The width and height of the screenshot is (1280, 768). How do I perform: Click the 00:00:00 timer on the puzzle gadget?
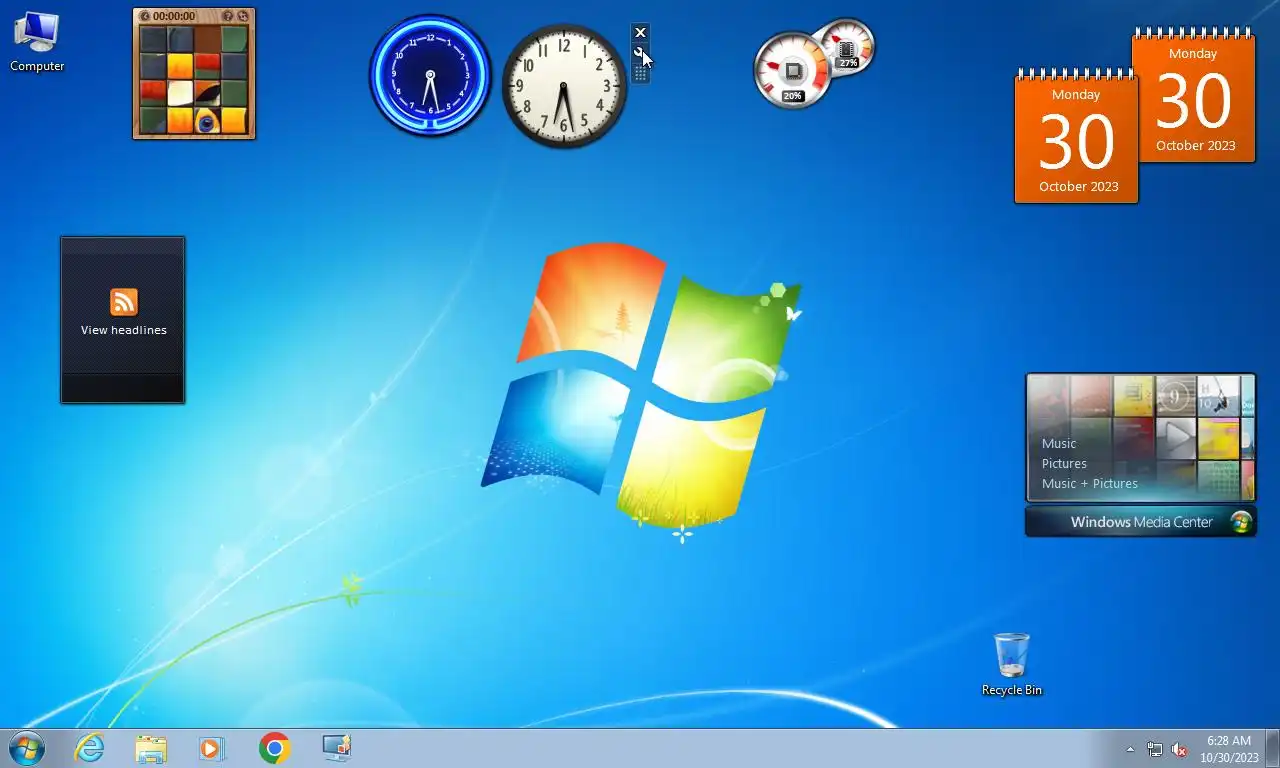coord(174,16)
